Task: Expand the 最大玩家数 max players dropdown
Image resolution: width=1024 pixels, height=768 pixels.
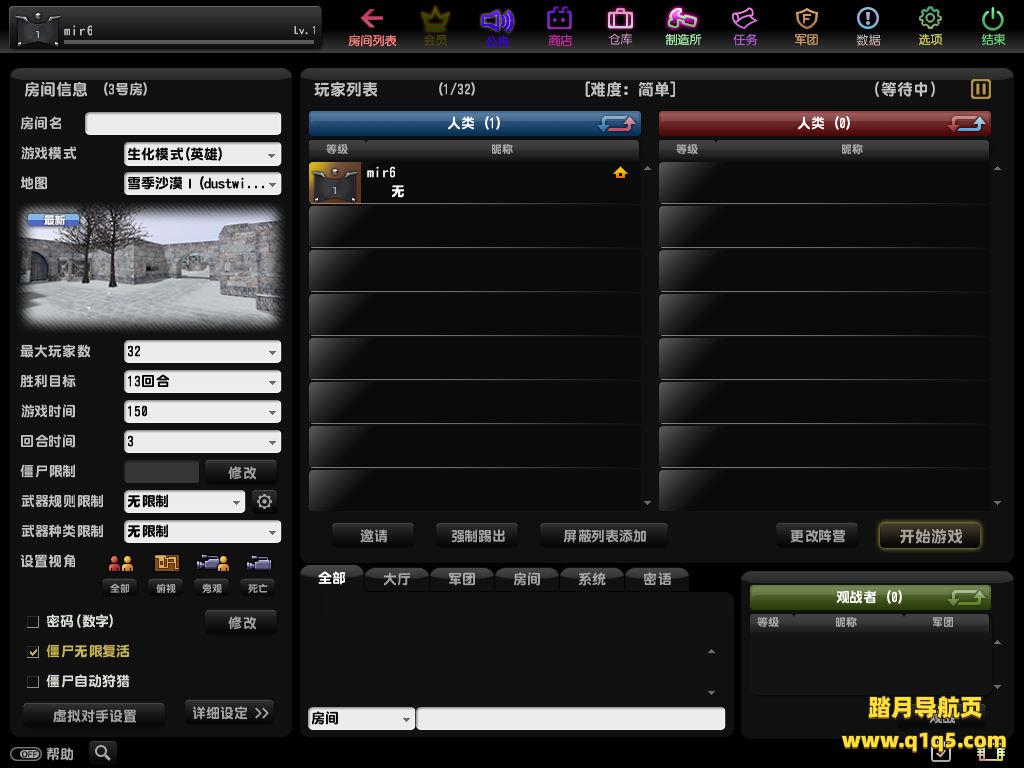Action: 202,352
